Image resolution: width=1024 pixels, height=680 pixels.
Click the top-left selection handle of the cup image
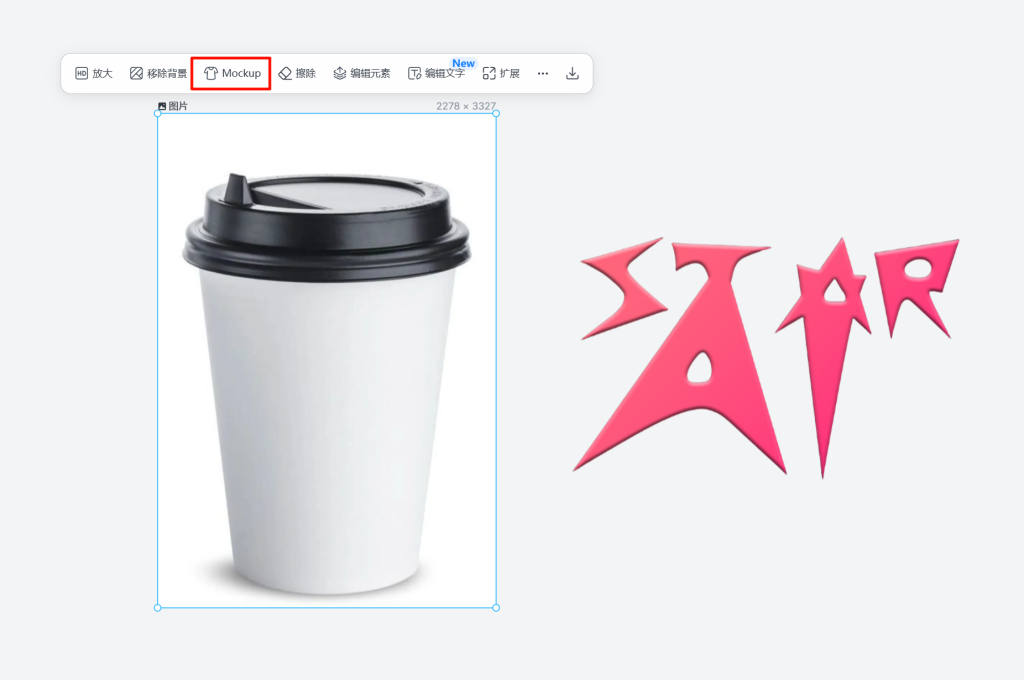click(x=157, y=113)
